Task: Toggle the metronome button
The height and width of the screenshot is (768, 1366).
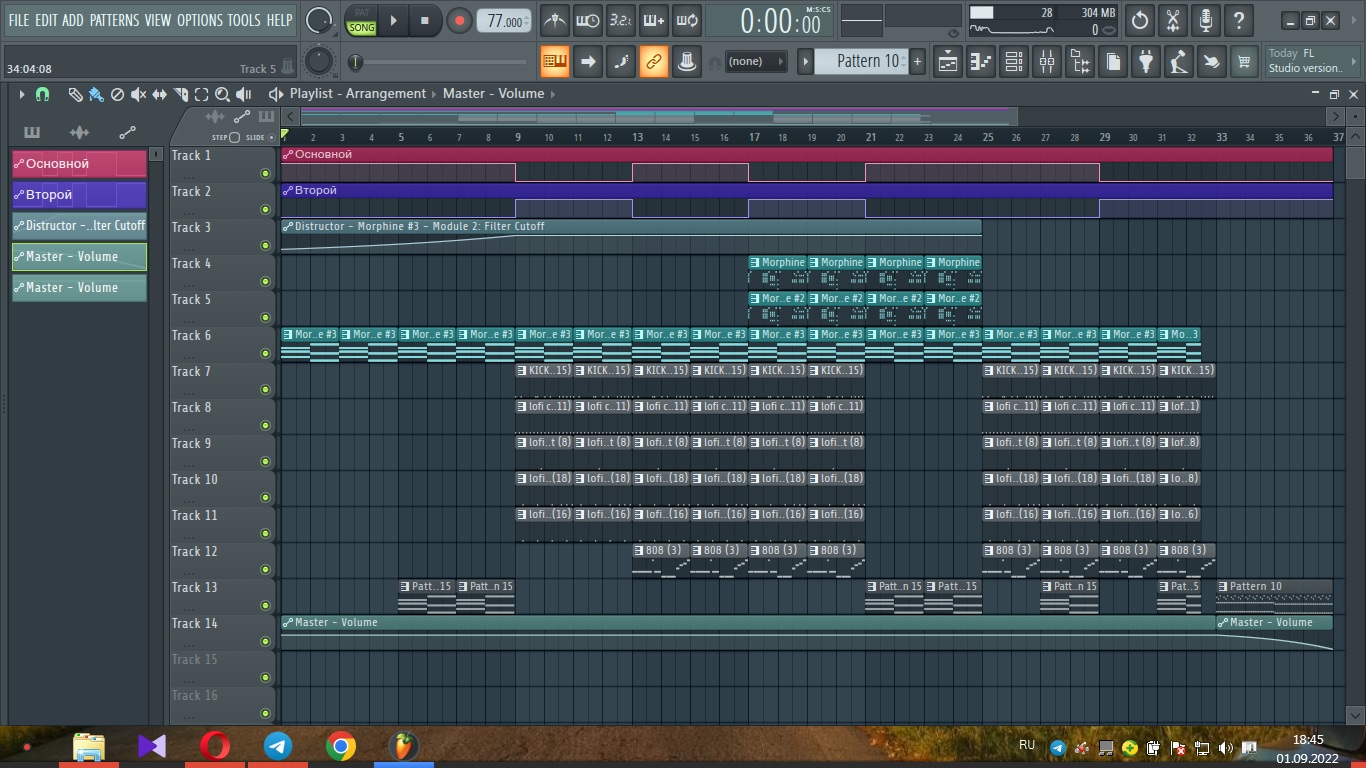Action: 555,20
